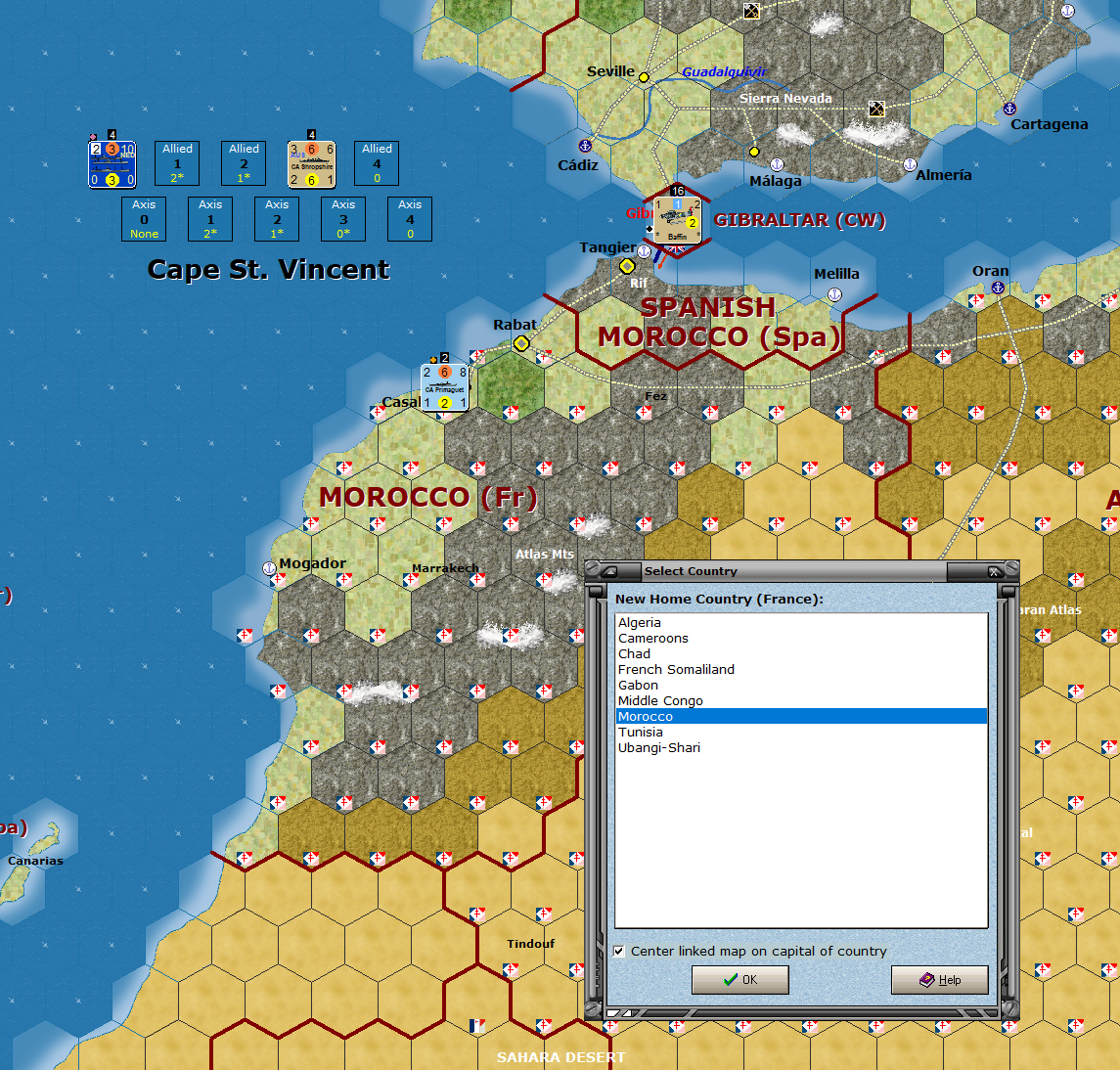Select the CA Shropshire cruiser counter
1120x1070 pixels.
(x=311, y=164)
